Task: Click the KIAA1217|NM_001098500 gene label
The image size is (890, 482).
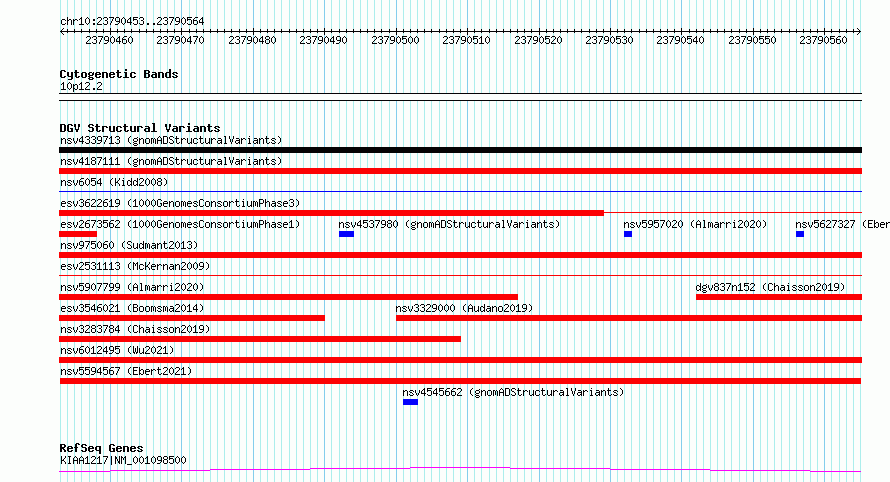Action: point(123,460)
